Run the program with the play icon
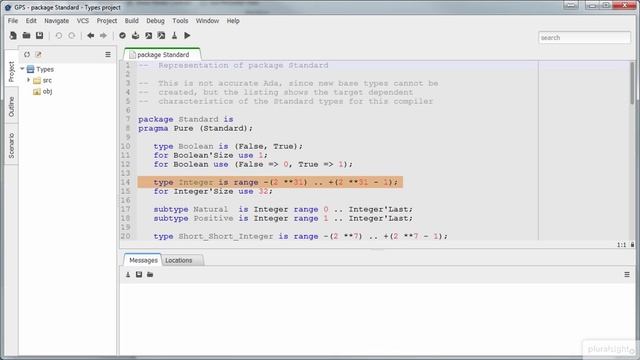 [187, 36]
